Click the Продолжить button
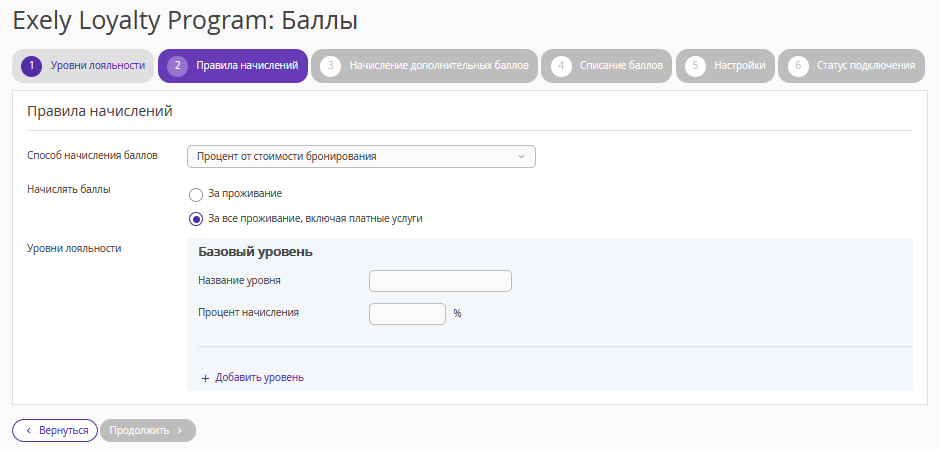 (148, 430)
